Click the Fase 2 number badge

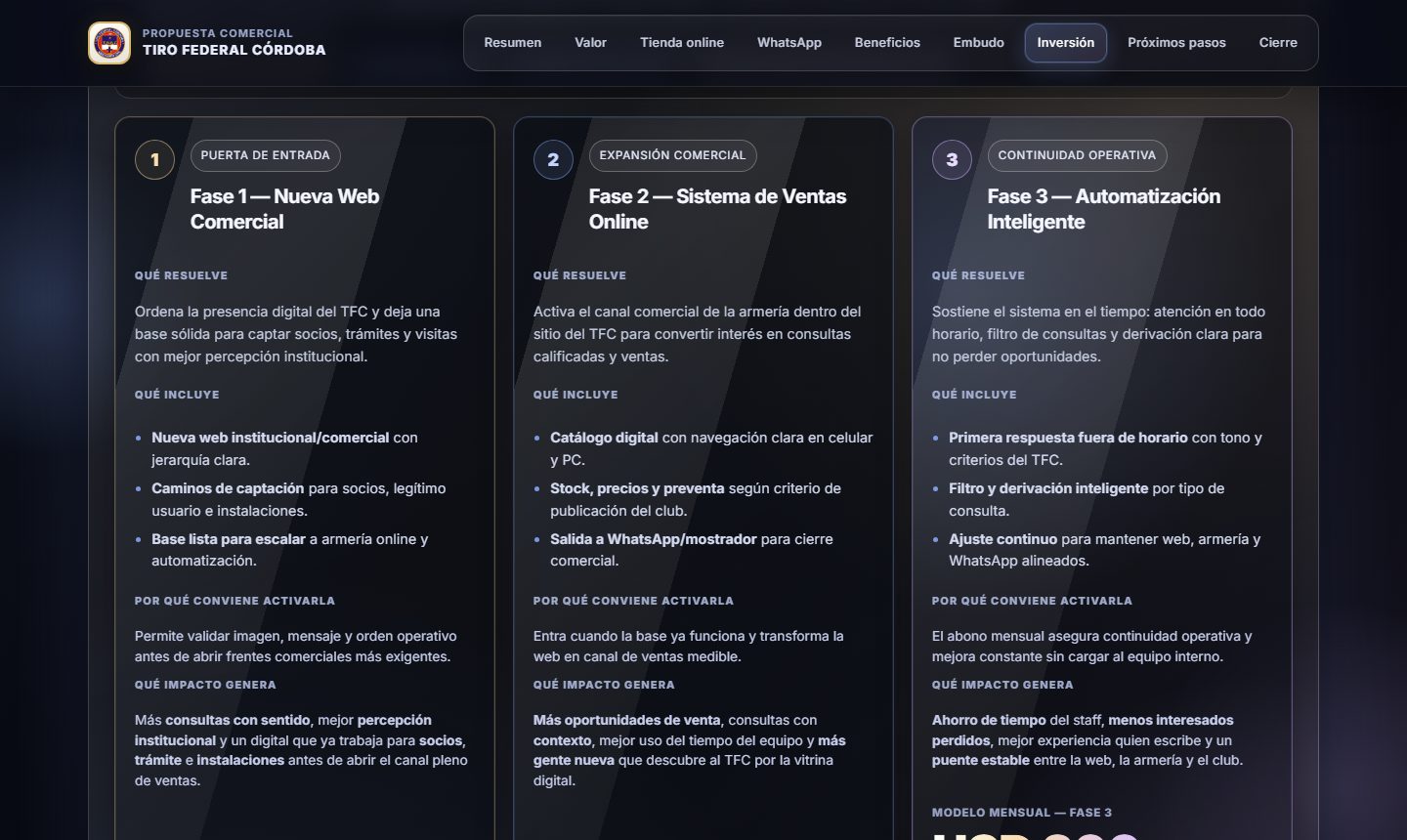[553, 160]
